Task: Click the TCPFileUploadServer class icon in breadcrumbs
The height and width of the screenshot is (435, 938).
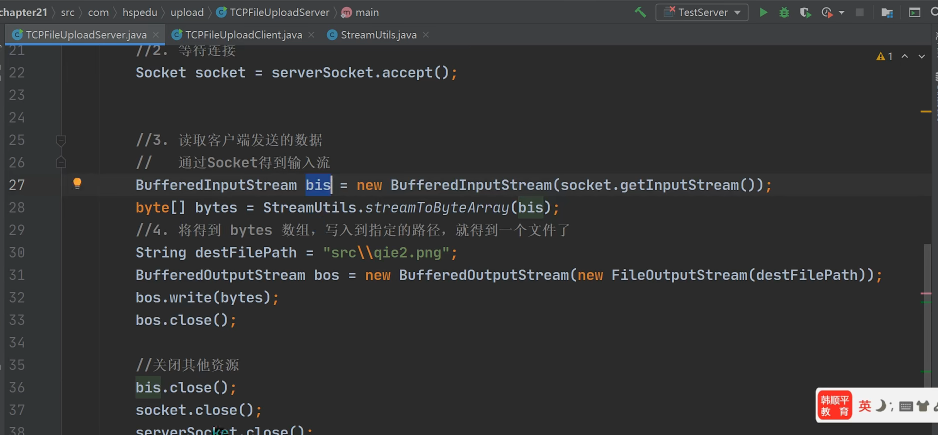Action: [221, 12]
